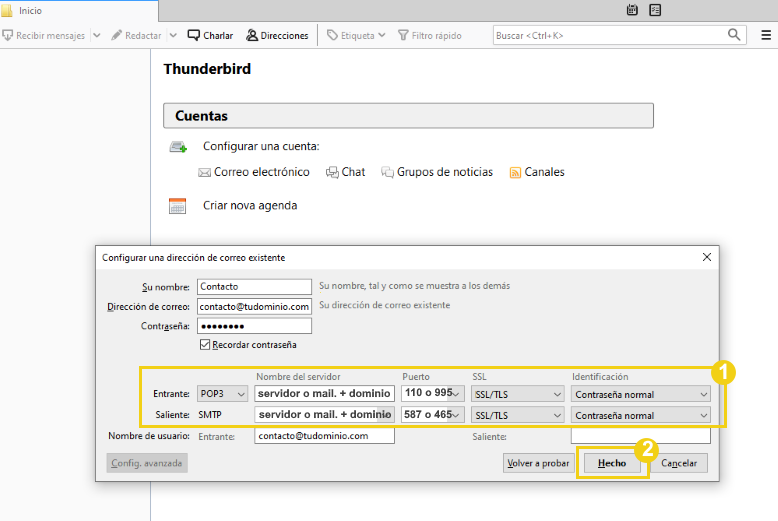This screenshot has height=521, width=778.
Task: Click the Saliente username field
Action: tap(641, 436)
